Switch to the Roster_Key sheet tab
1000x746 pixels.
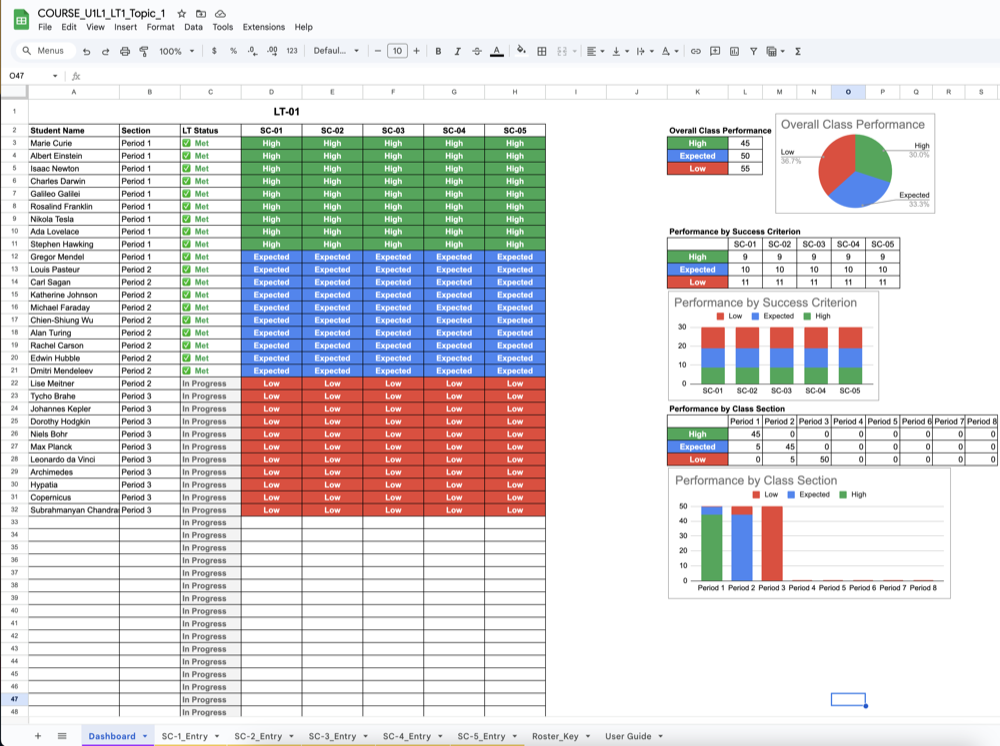pos(555,736)
